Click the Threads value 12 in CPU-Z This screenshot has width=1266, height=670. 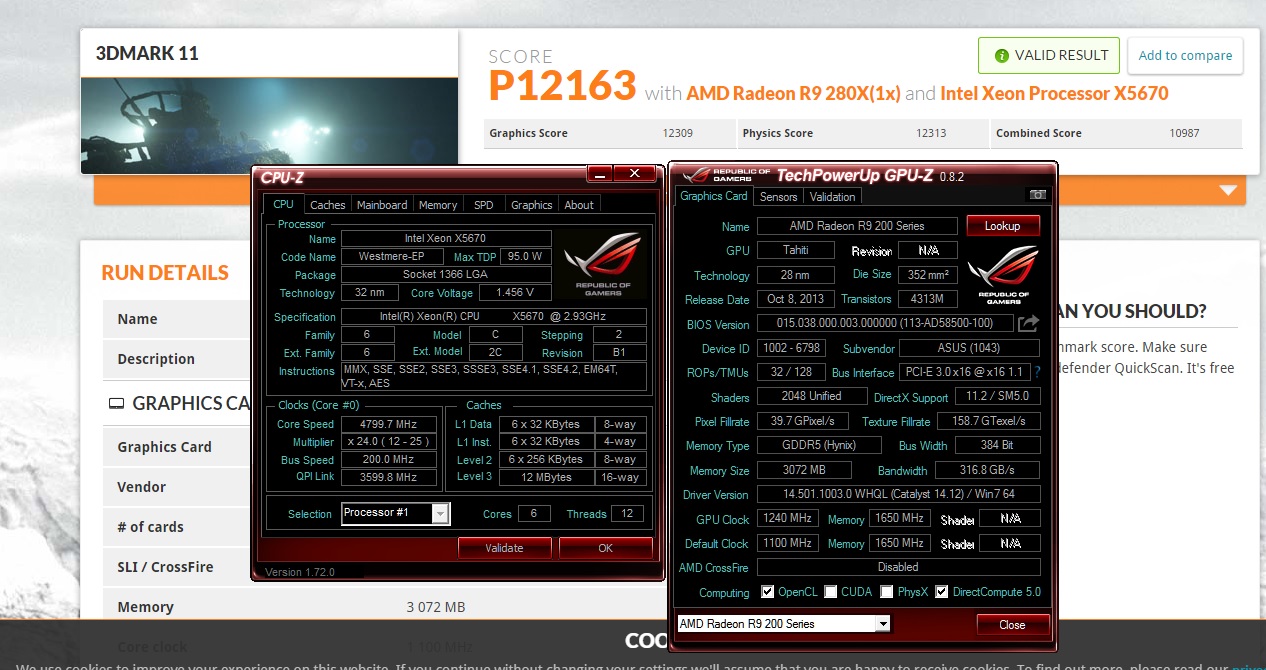(x=628, y=514)
